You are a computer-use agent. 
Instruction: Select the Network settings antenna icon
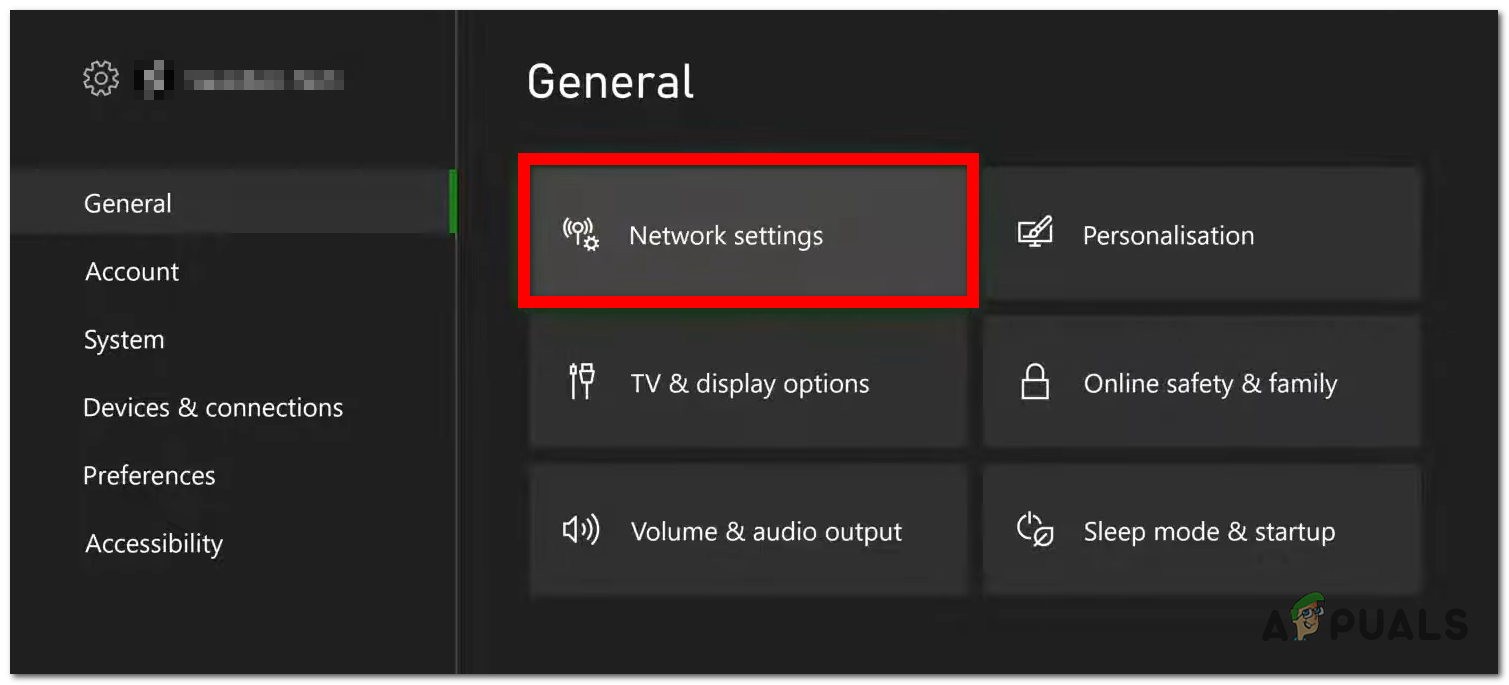(578, 233)
